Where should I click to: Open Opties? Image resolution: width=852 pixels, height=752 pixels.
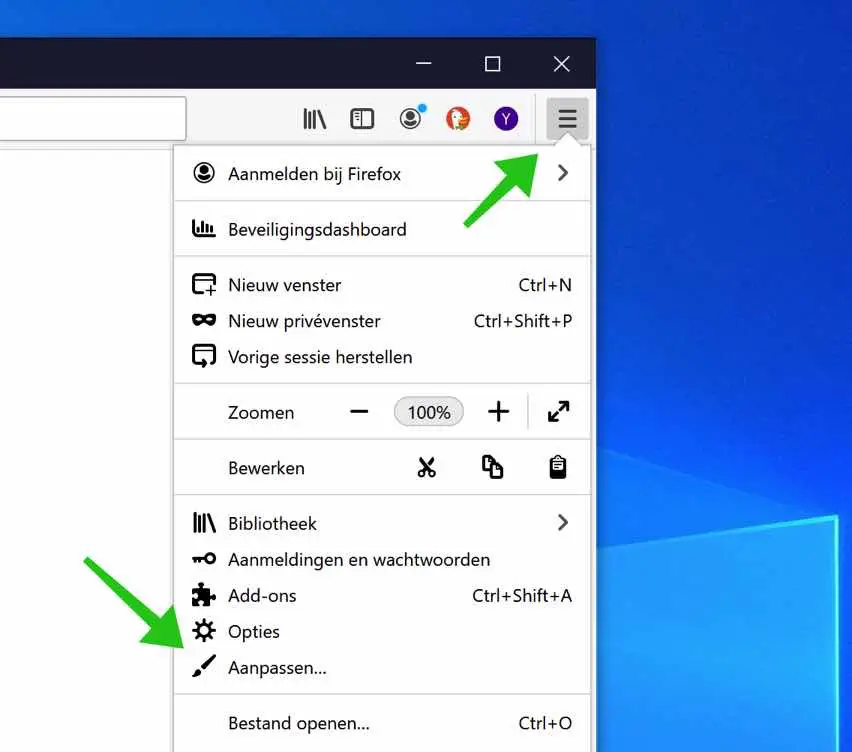382,631
